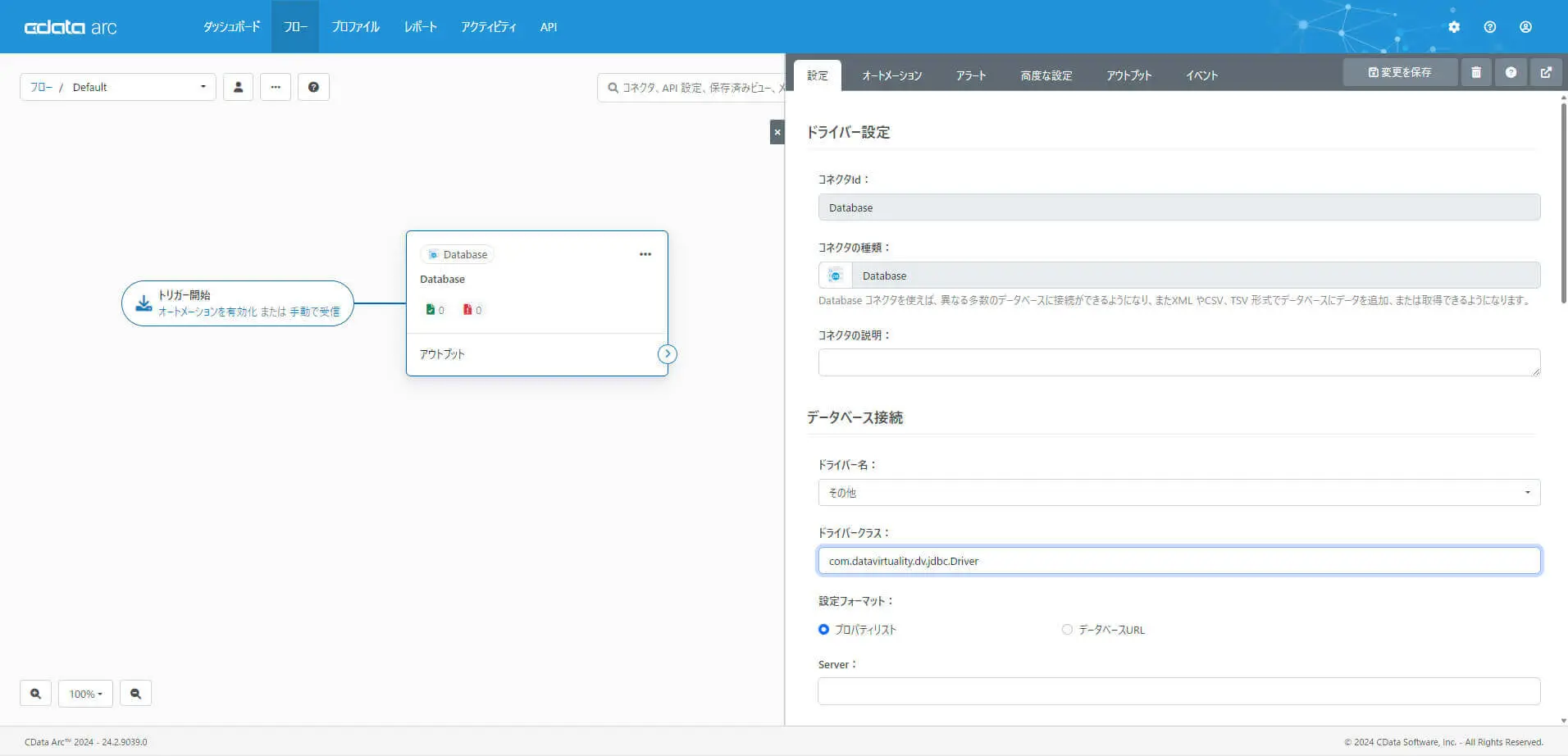Click the Database node output connector arrow
Viewport: 1568px width, 756px height.
668,354
